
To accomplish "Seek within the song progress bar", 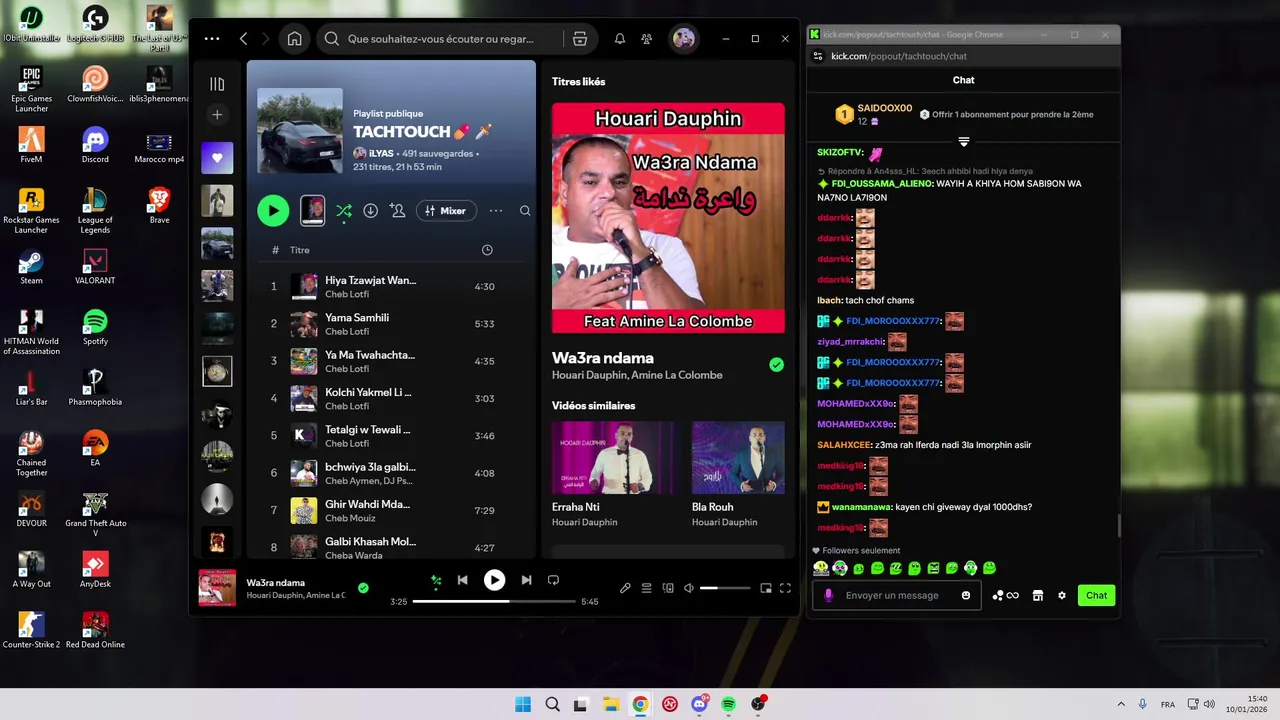I will click(x=494, y=602).
